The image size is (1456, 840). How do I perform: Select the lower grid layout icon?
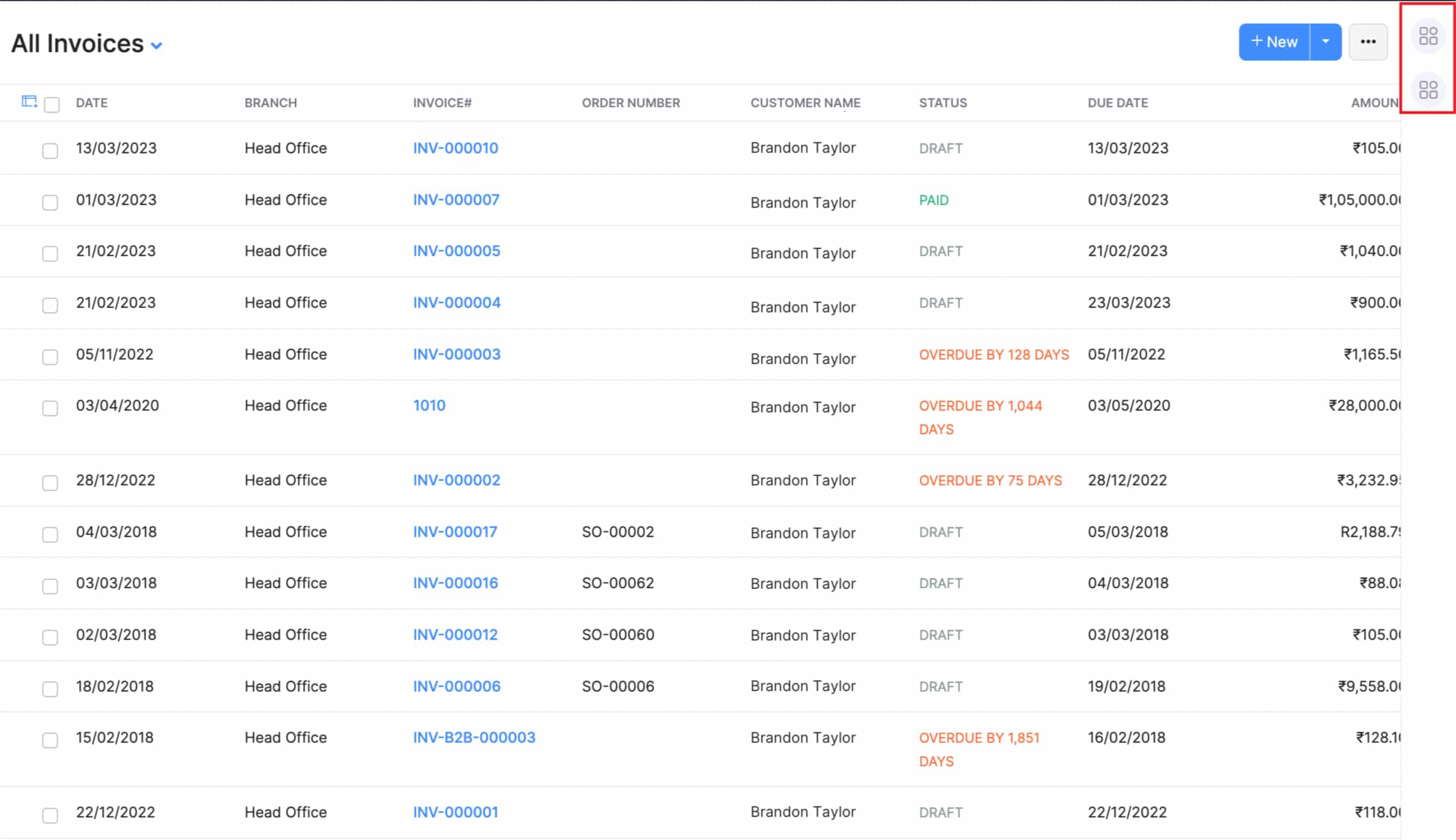coord(1428,90)
